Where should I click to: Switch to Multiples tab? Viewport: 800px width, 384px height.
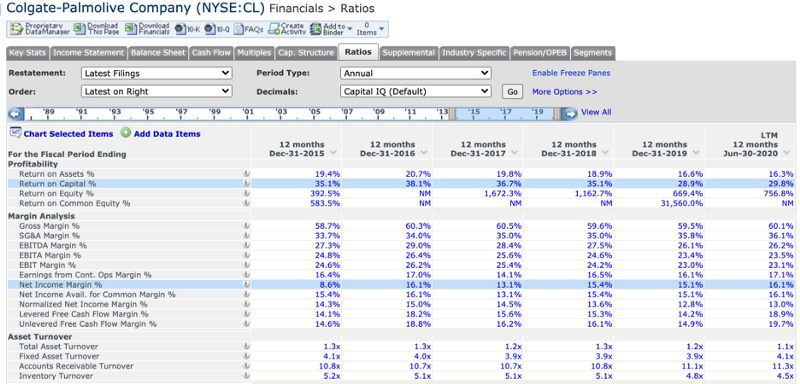(x=254, y=53)
